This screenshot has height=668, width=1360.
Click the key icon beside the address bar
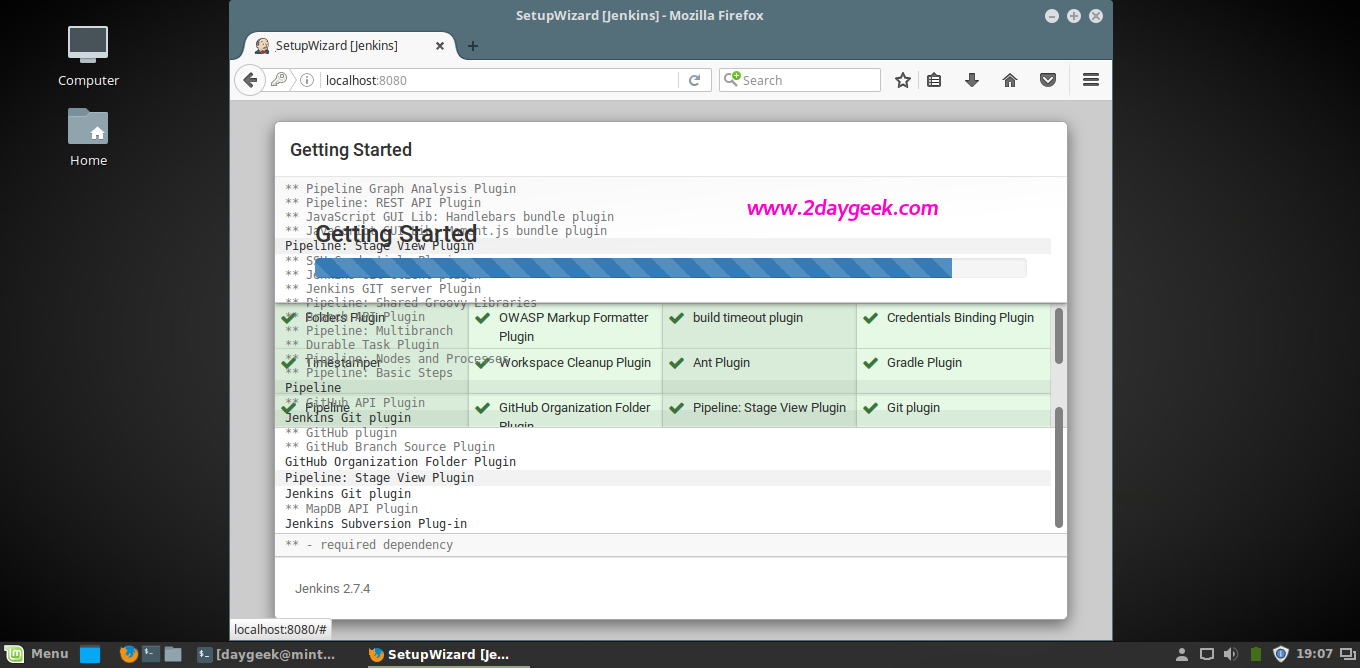click(280, 80)
